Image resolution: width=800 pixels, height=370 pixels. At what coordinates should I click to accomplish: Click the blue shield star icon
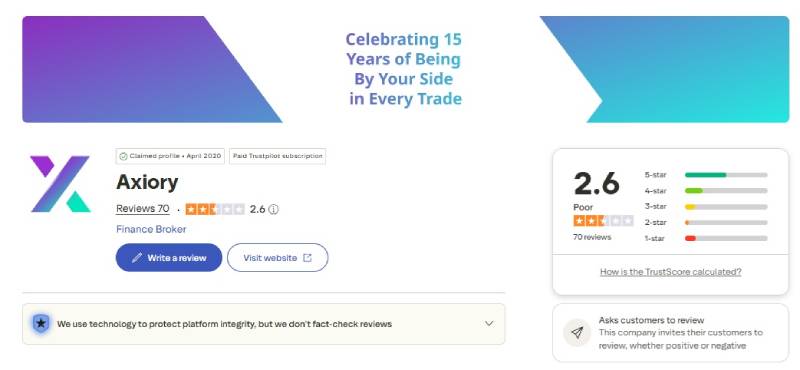[41, 324]
